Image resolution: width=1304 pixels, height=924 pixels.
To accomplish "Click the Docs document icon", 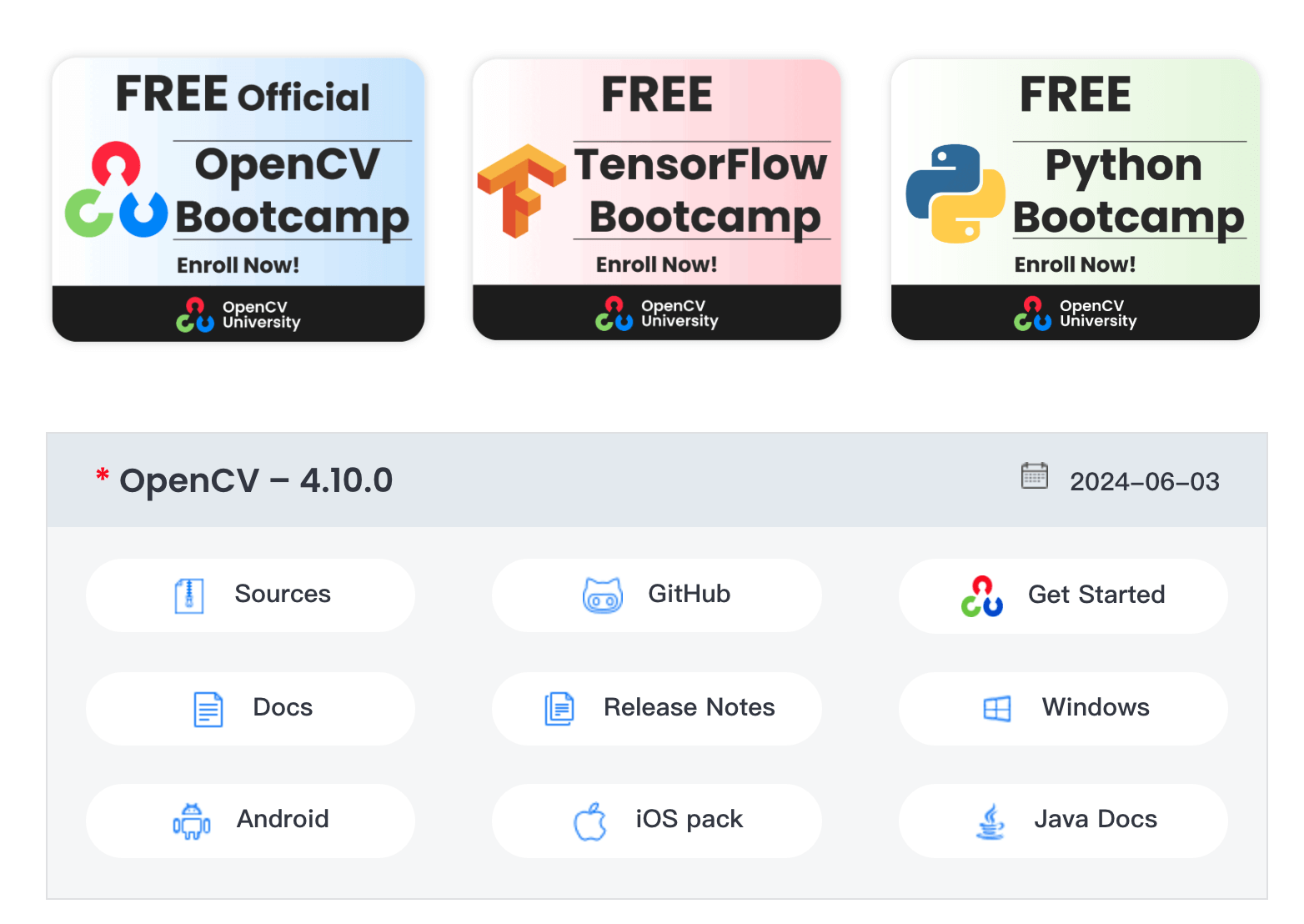I will [x=208, y=709].
